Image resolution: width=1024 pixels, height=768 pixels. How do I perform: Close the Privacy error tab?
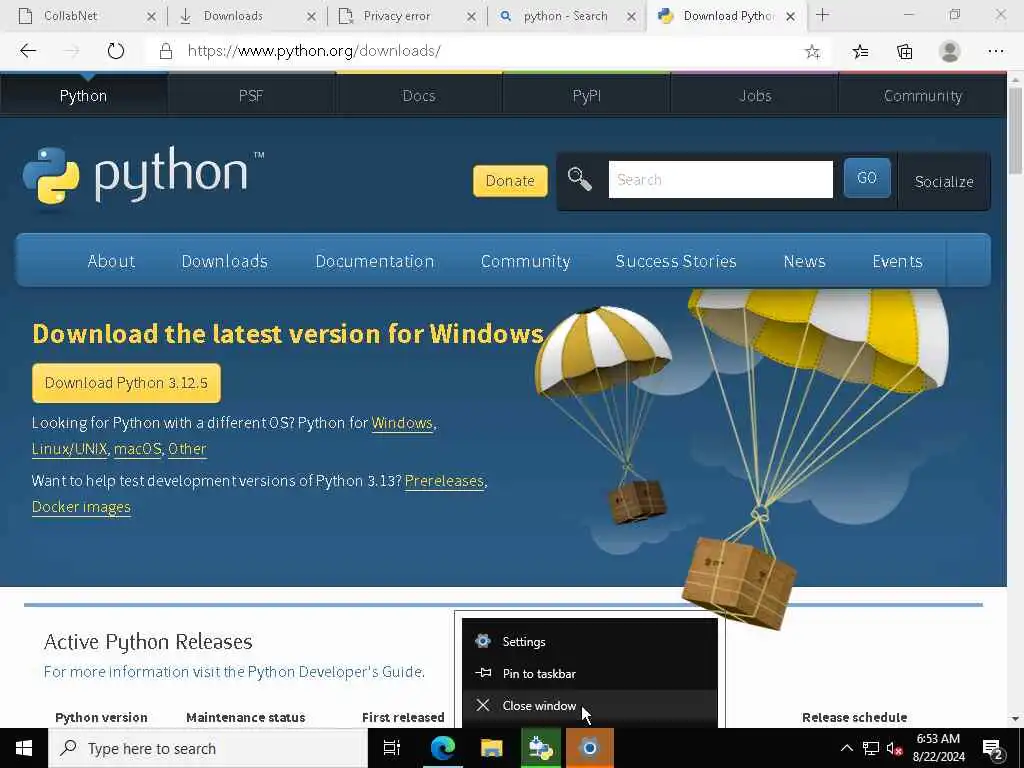pos(471,17)
